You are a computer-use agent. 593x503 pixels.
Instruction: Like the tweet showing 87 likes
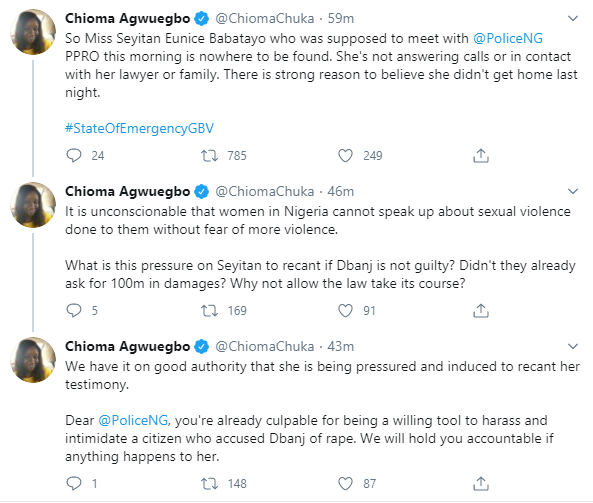[x=345, y=483]
